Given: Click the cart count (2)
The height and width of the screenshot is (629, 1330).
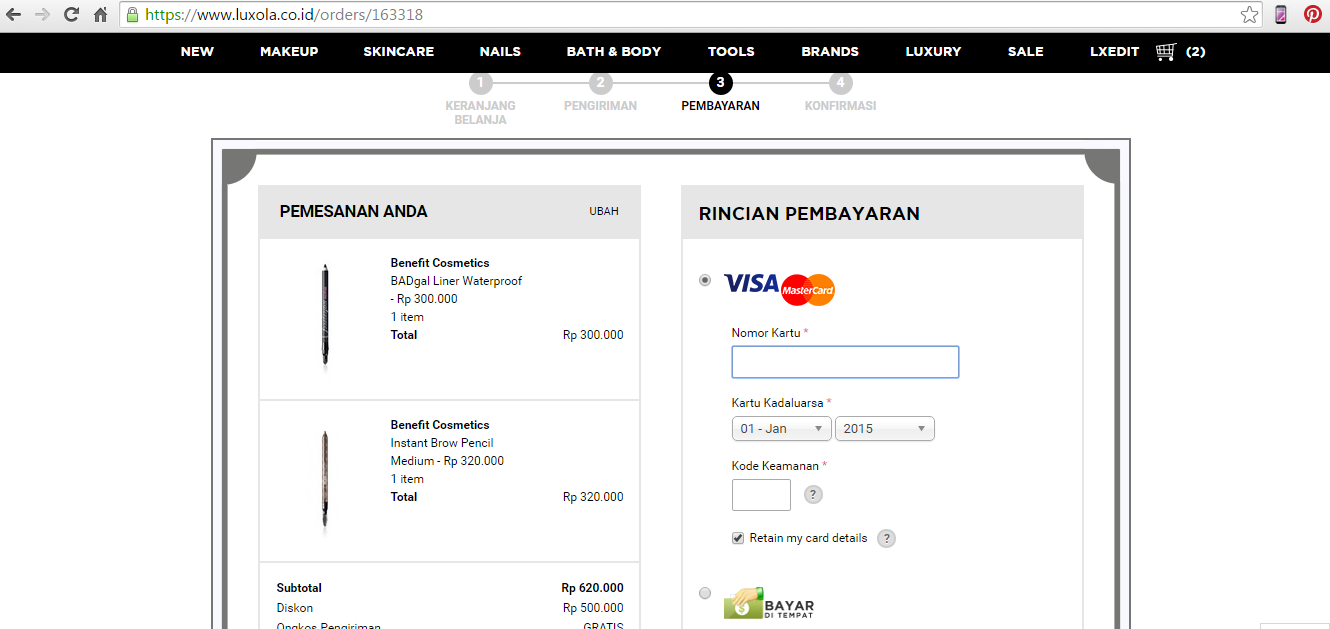Looking at the screenshot, I should [1196, 51].
